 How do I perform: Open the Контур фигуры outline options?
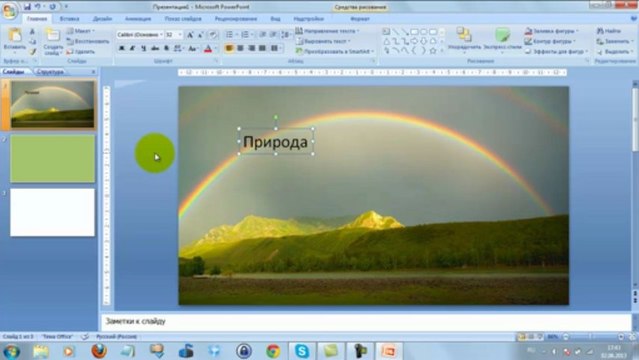550,41
